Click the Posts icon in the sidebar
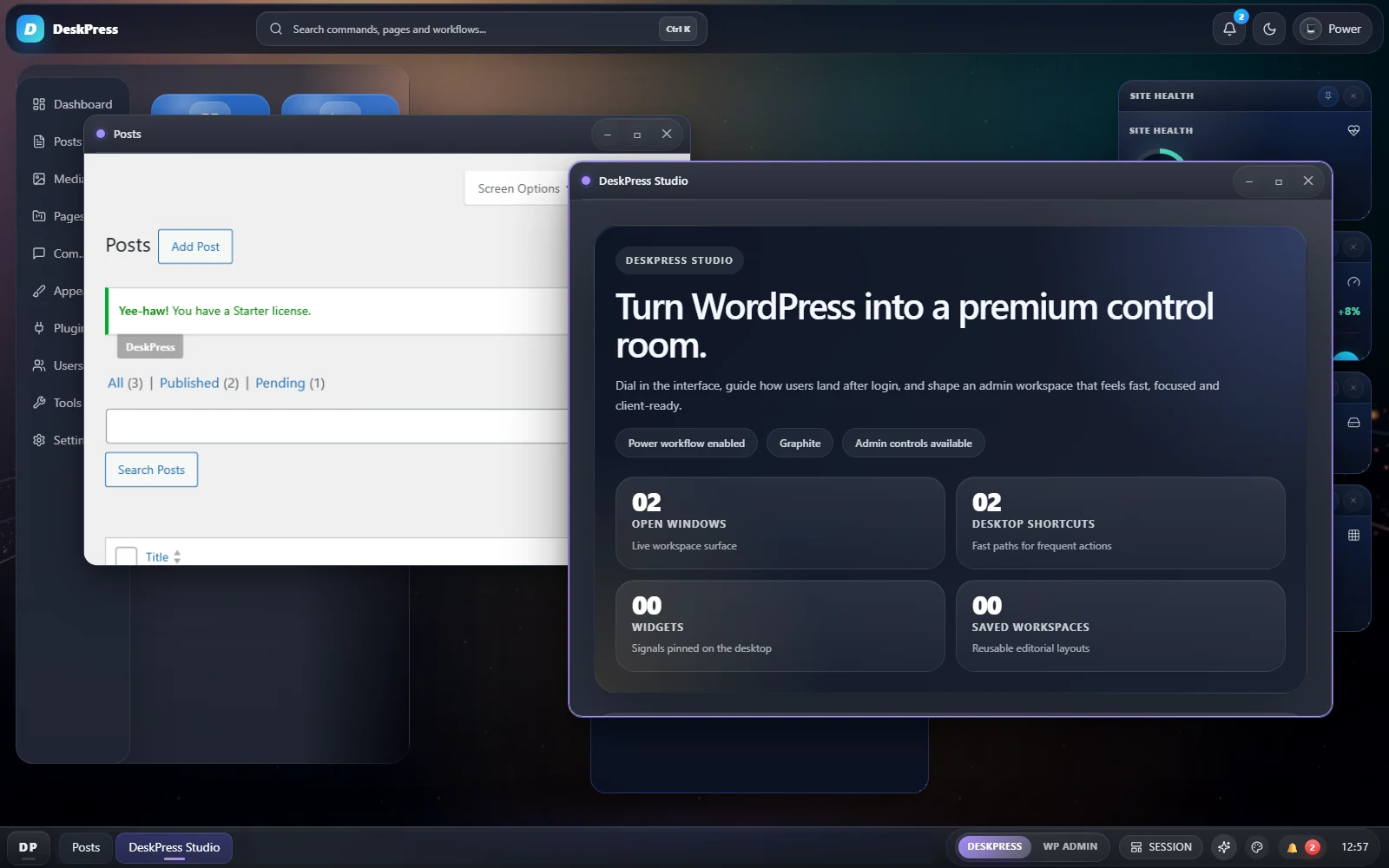Screen dimensions: 1389x868 click(39, 141)
